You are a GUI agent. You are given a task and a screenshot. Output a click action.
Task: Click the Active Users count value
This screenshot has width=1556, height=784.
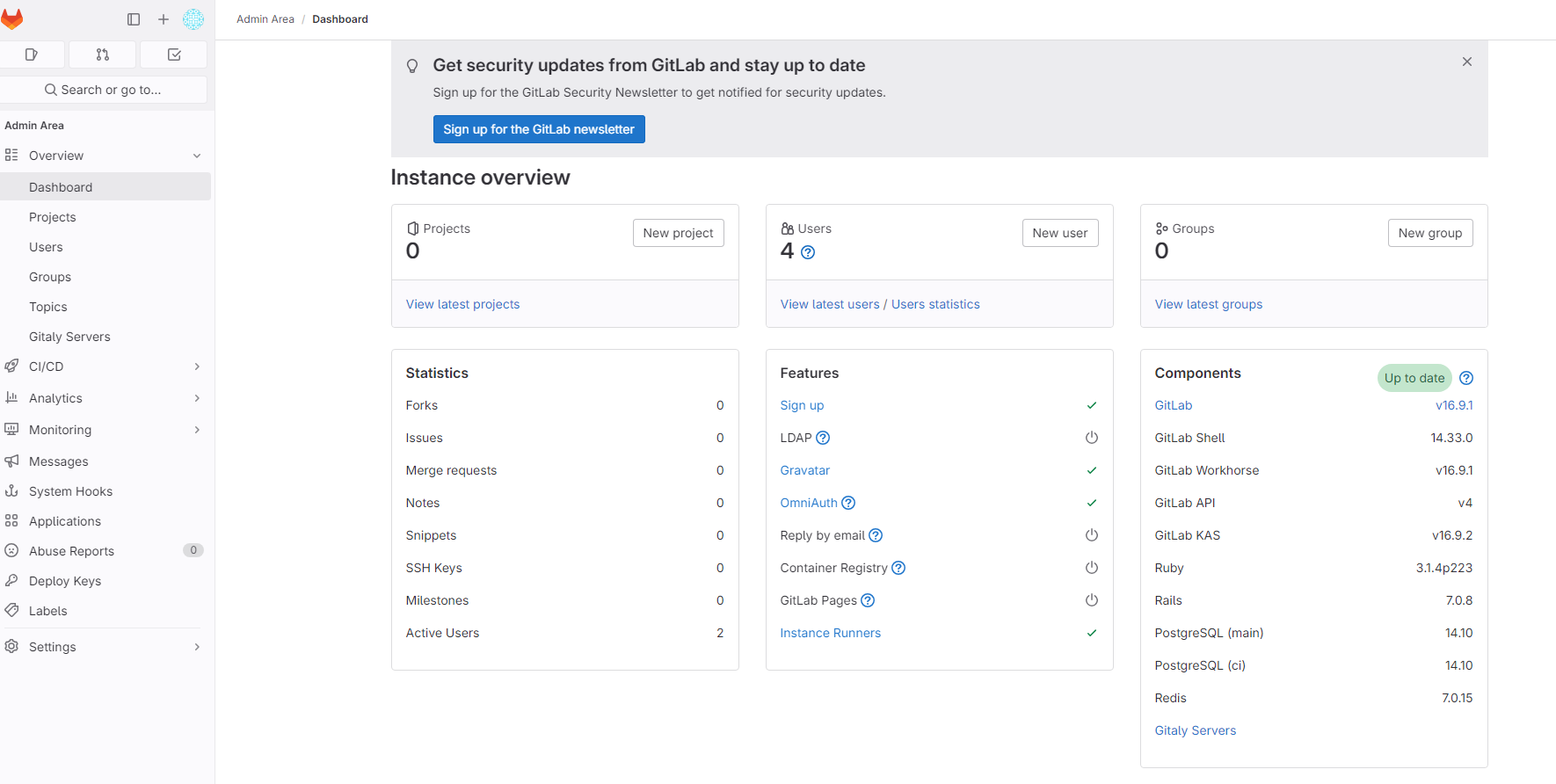coord(720,633)
